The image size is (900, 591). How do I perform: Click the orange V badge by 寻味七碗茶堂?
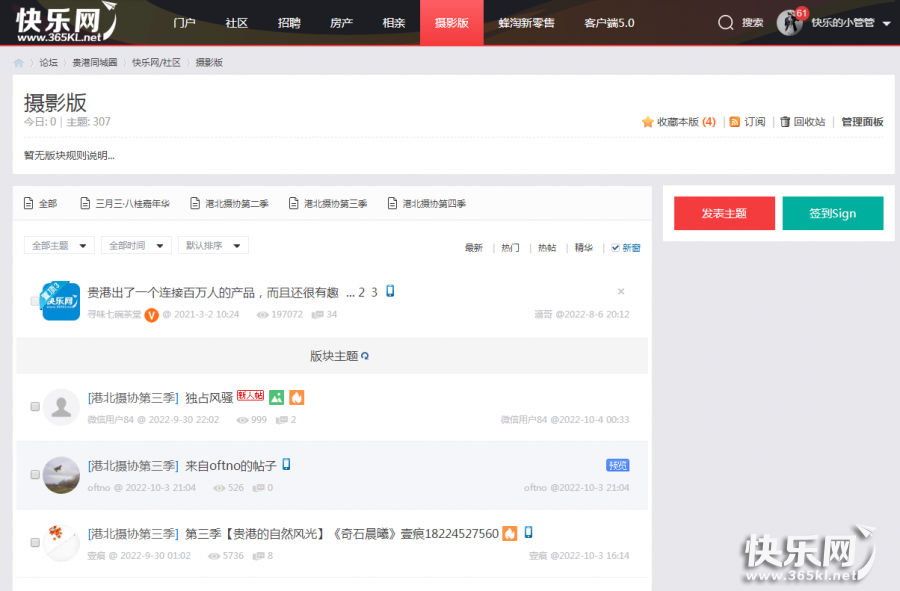click(152, 315)
